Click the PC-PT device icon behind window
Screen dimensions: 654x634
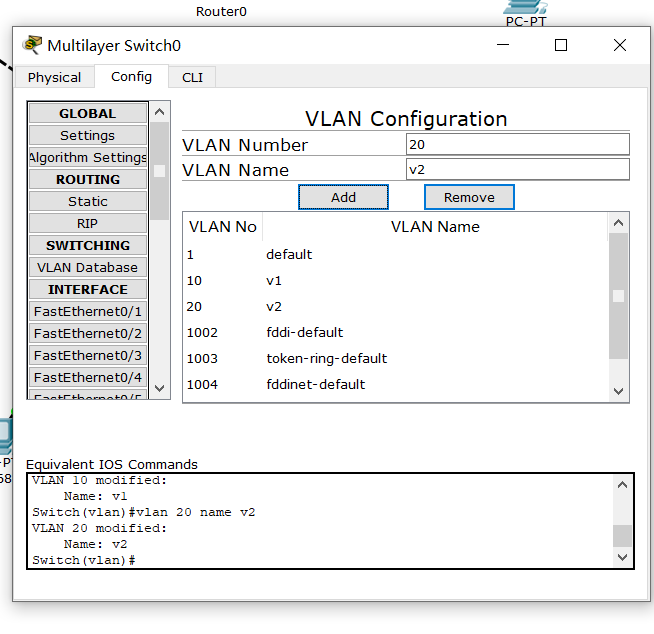(x=525, y=7)
